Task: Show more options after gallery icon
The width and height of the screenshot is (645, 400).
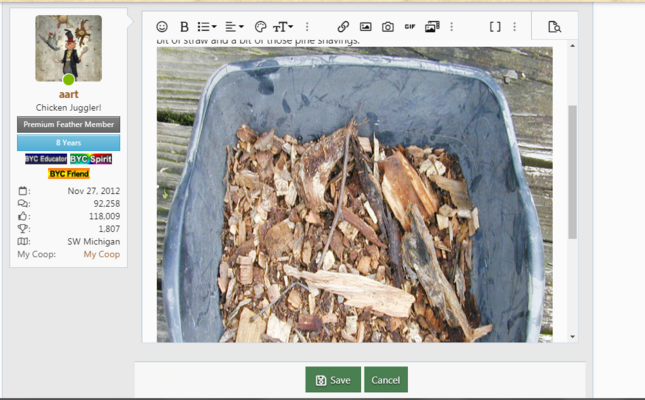Action: (452, 27)
